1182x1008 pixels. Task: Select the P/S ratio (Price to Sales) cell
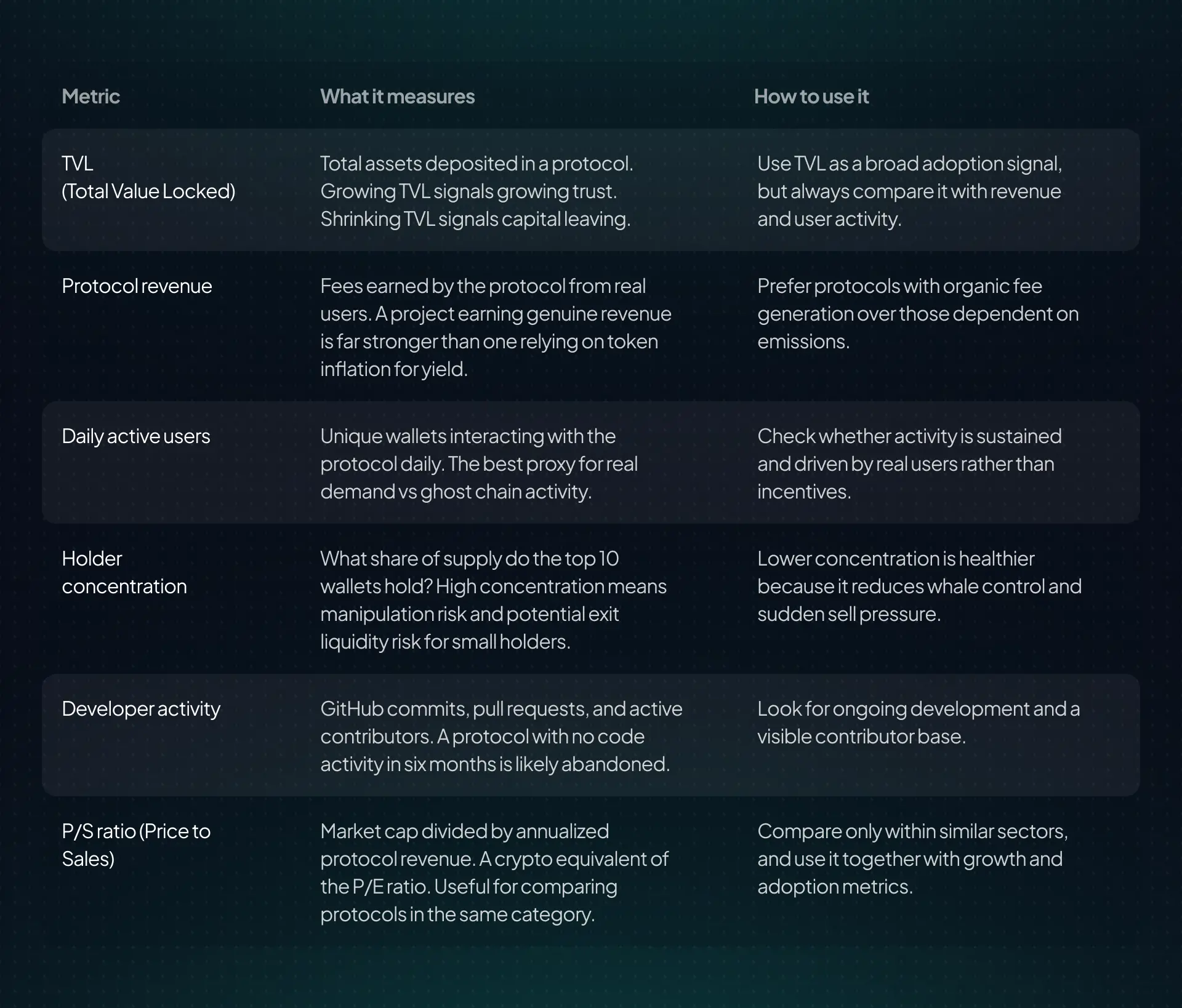[136, 845]
